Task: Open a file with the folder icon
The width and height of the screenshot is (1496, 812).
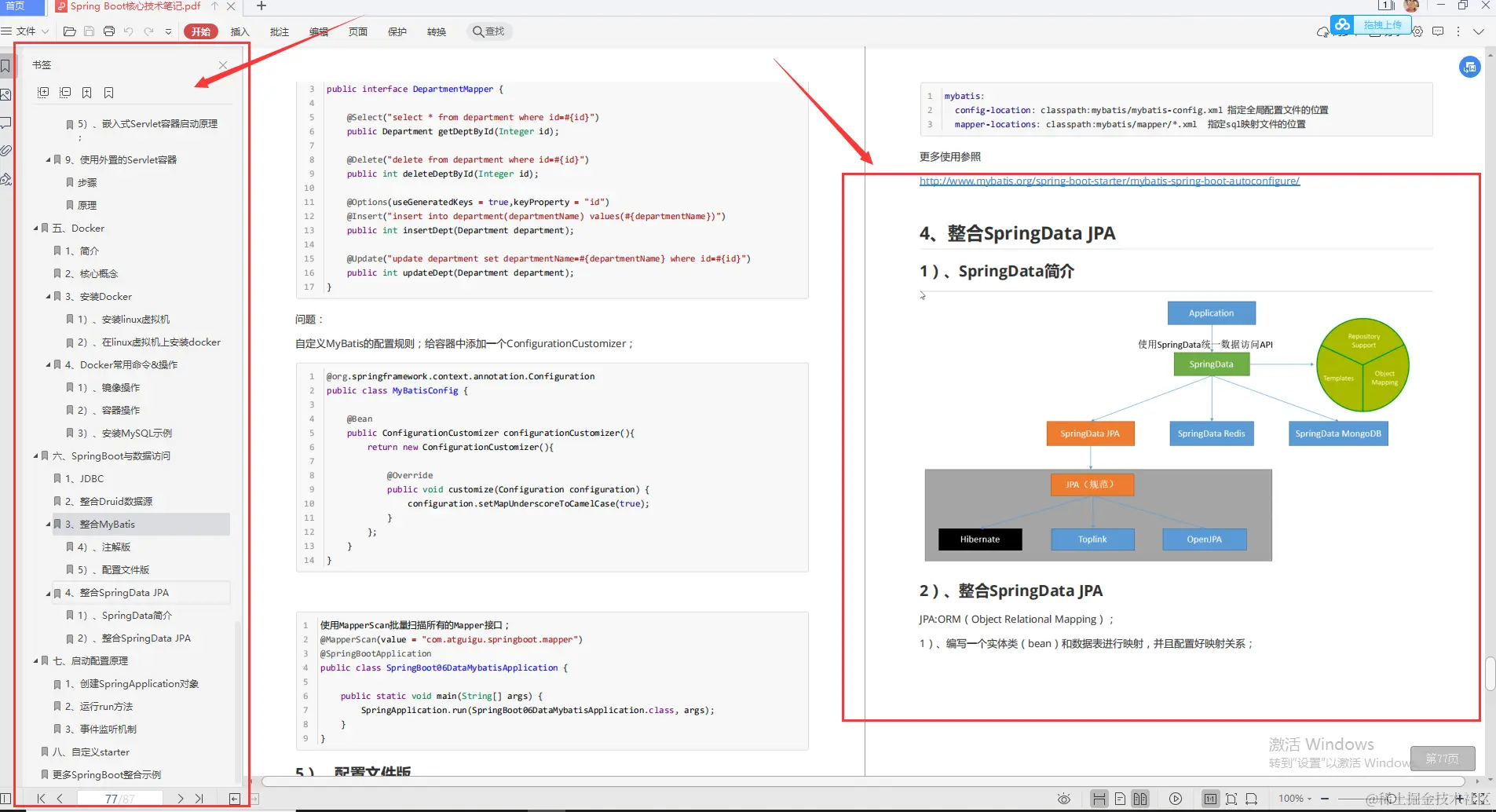Action: [x=70, y=31]
